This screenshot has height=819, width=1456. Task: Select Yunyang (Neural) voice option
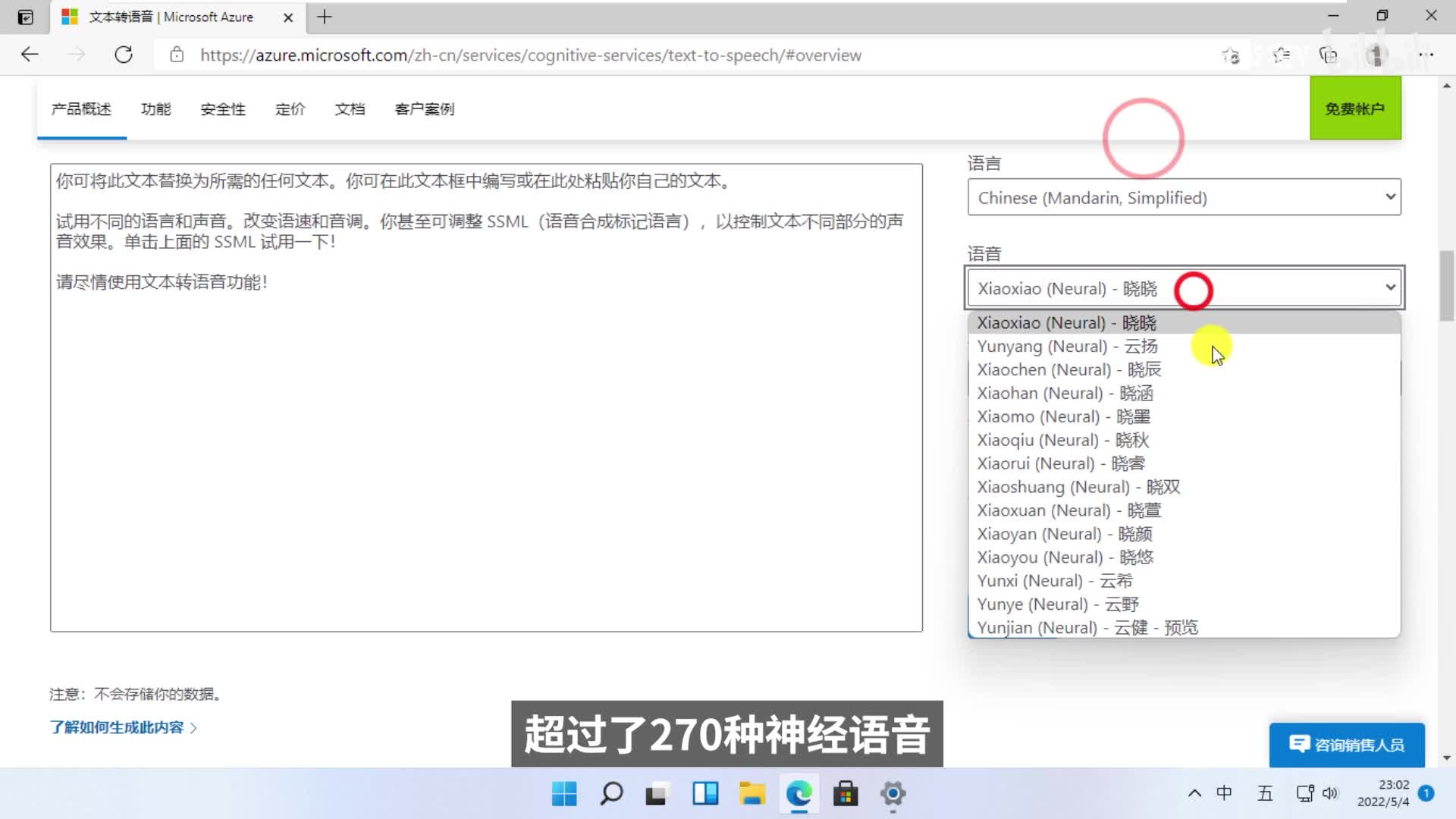[1067, 347]
